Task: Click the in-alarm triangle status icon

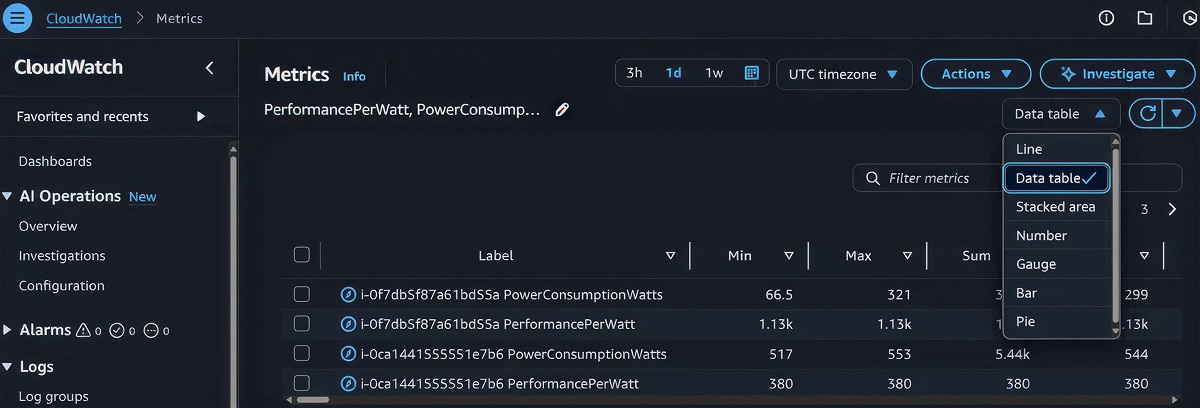Action: click(84, 330)
